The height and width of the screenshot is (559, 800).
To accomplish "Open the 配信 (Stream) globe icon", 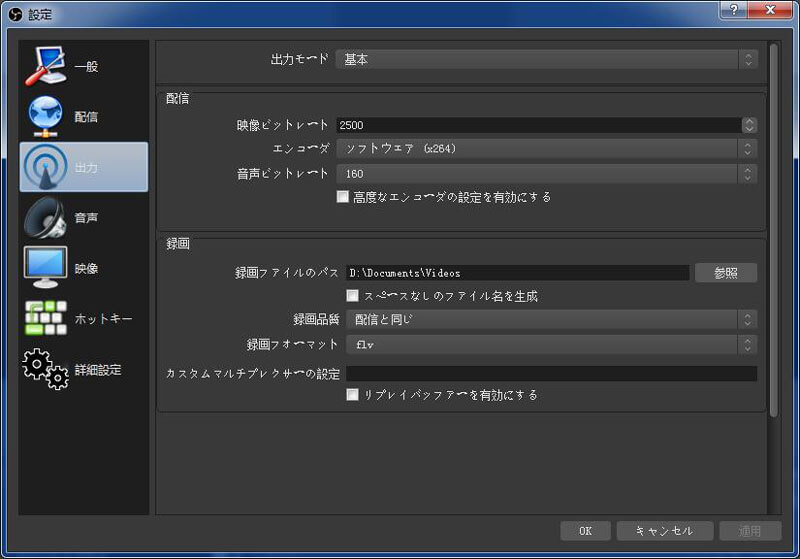I will (x=45, y=116).
